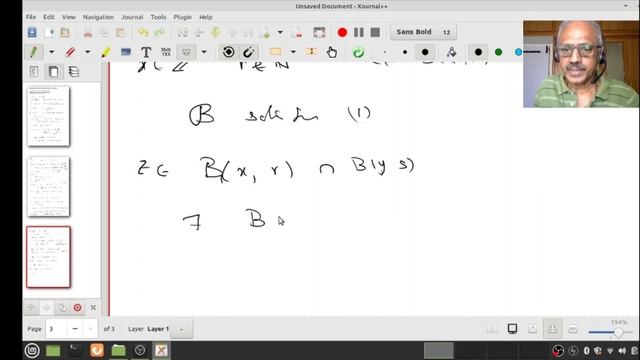Choose the medium line thickness dot
The height and width of the screenshot is (360, 640).
[x=405, y=52]
